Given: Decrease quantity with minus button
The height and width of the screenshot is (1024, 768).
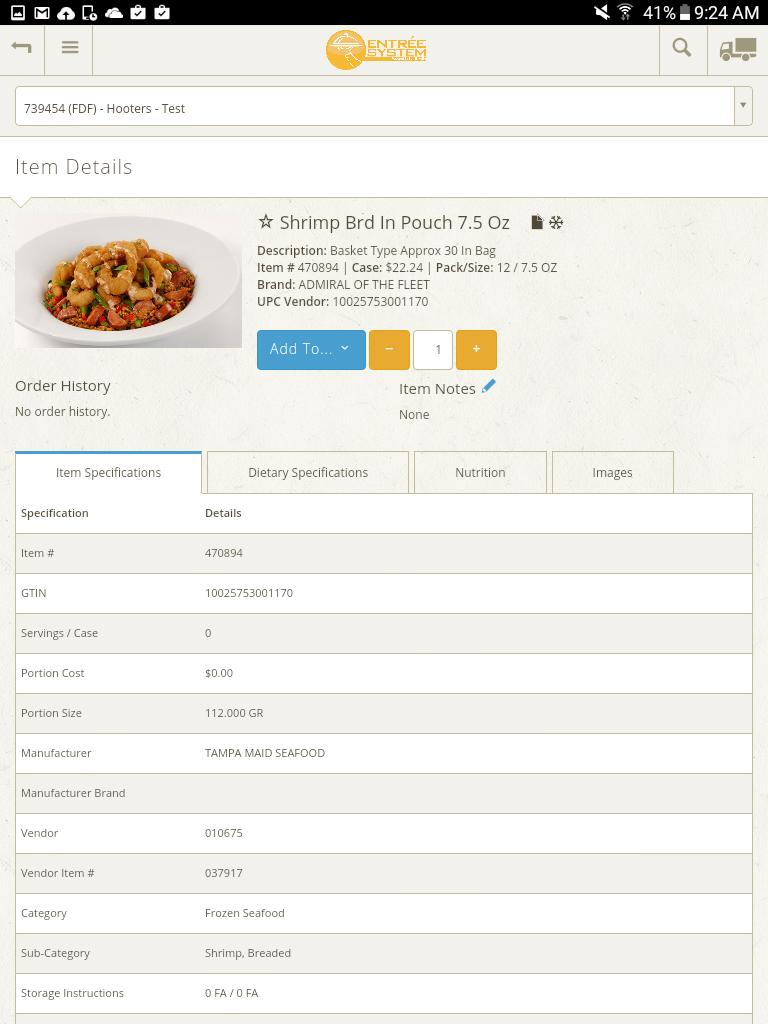Looking at the screenshot, I should pos(389,349).
